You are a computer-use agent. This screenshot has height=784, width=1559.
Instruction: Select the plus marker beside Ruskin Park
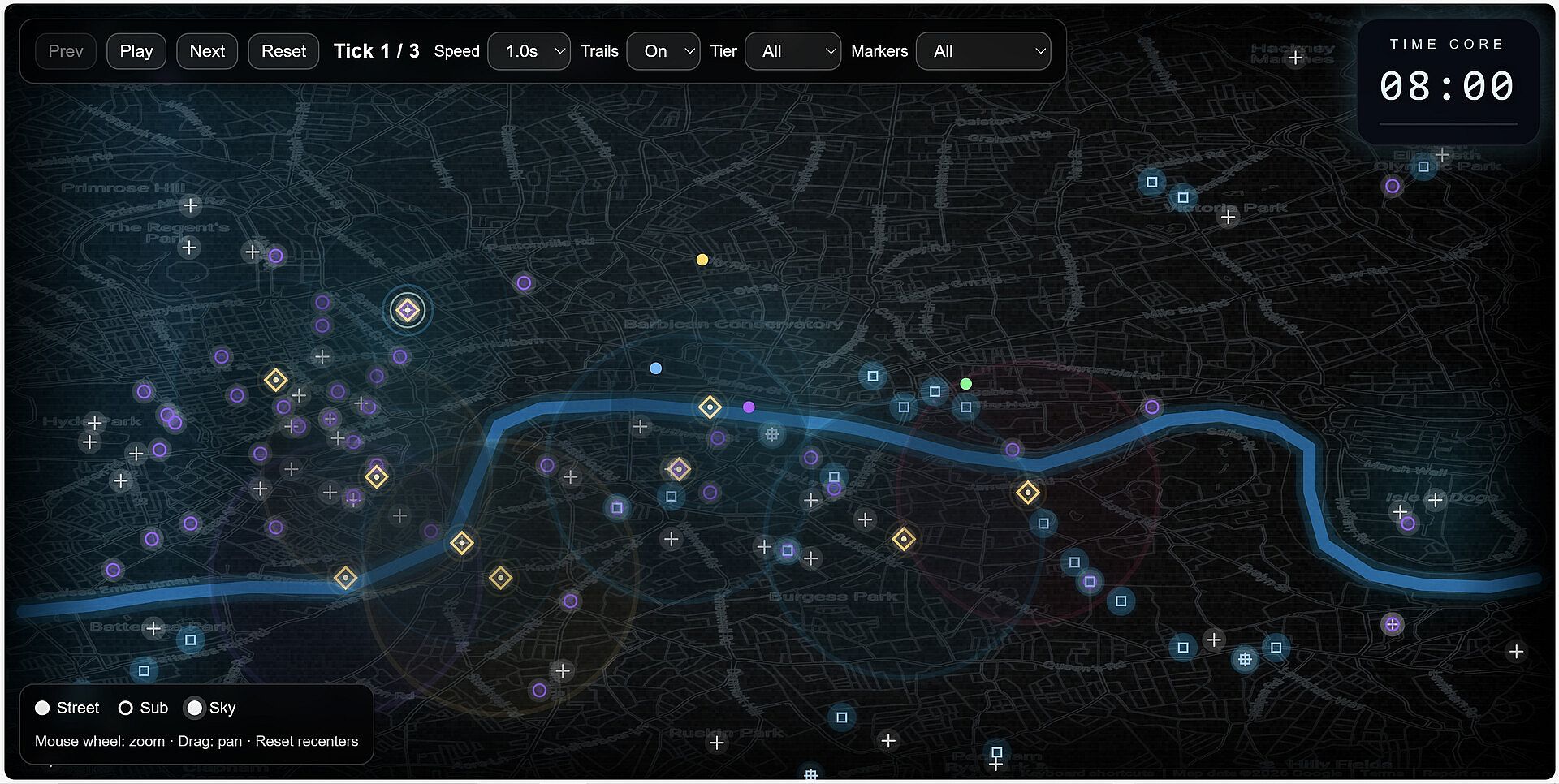717,743
